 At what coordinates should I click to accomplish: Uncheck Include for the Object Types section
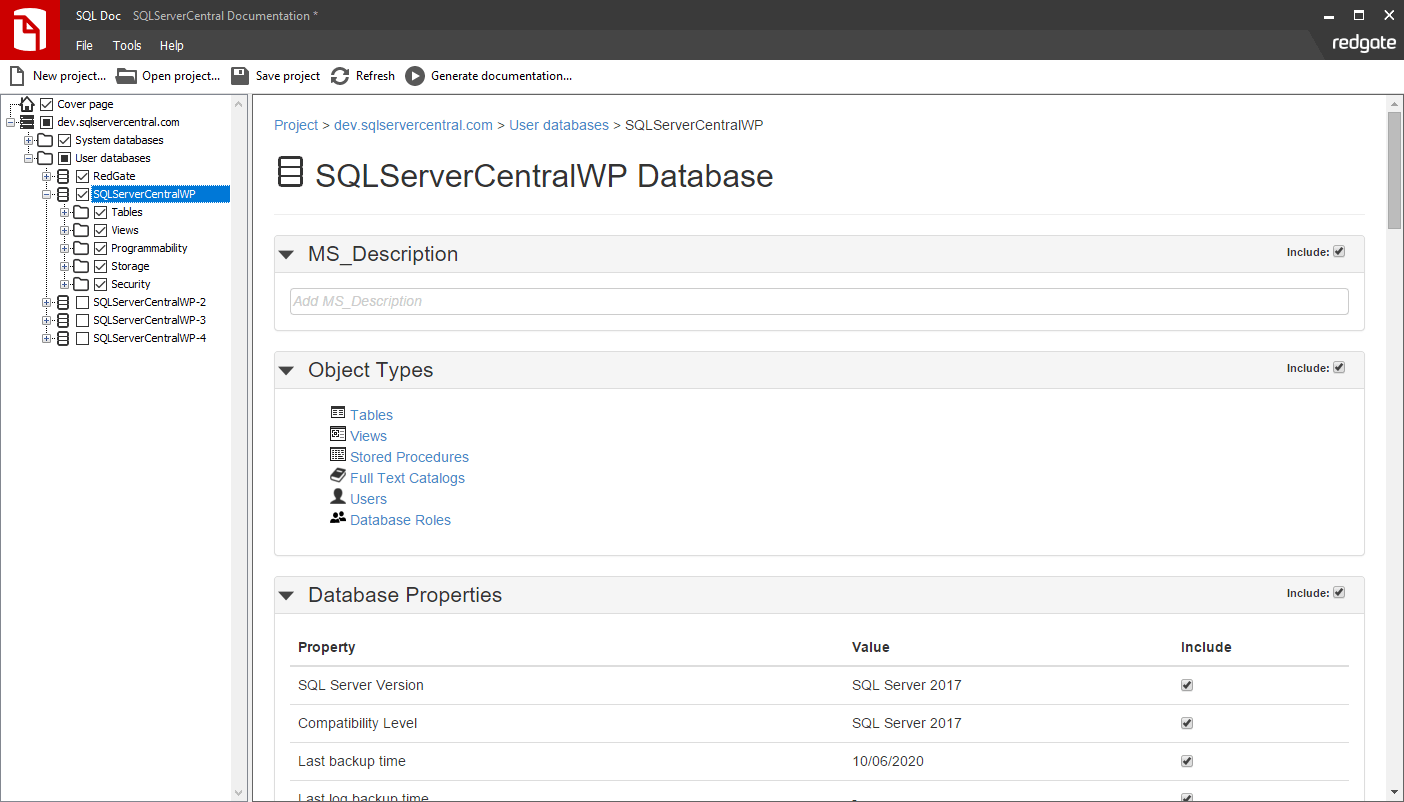(1339, 367)
